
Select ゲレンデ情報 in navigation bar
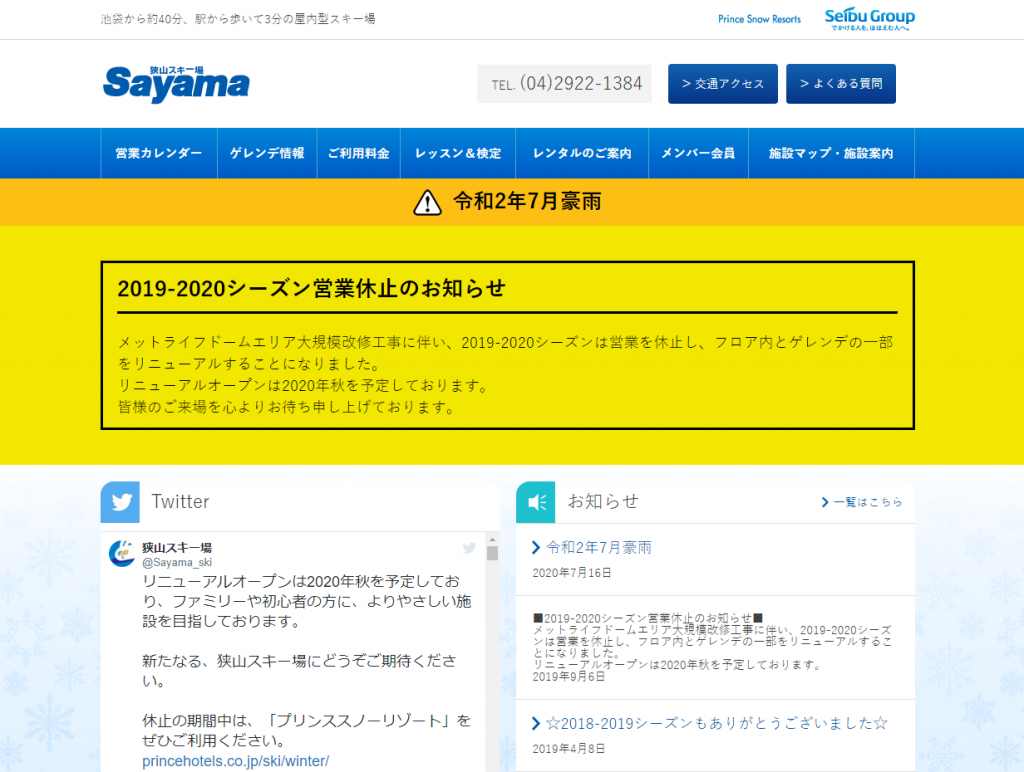(267, 154)
